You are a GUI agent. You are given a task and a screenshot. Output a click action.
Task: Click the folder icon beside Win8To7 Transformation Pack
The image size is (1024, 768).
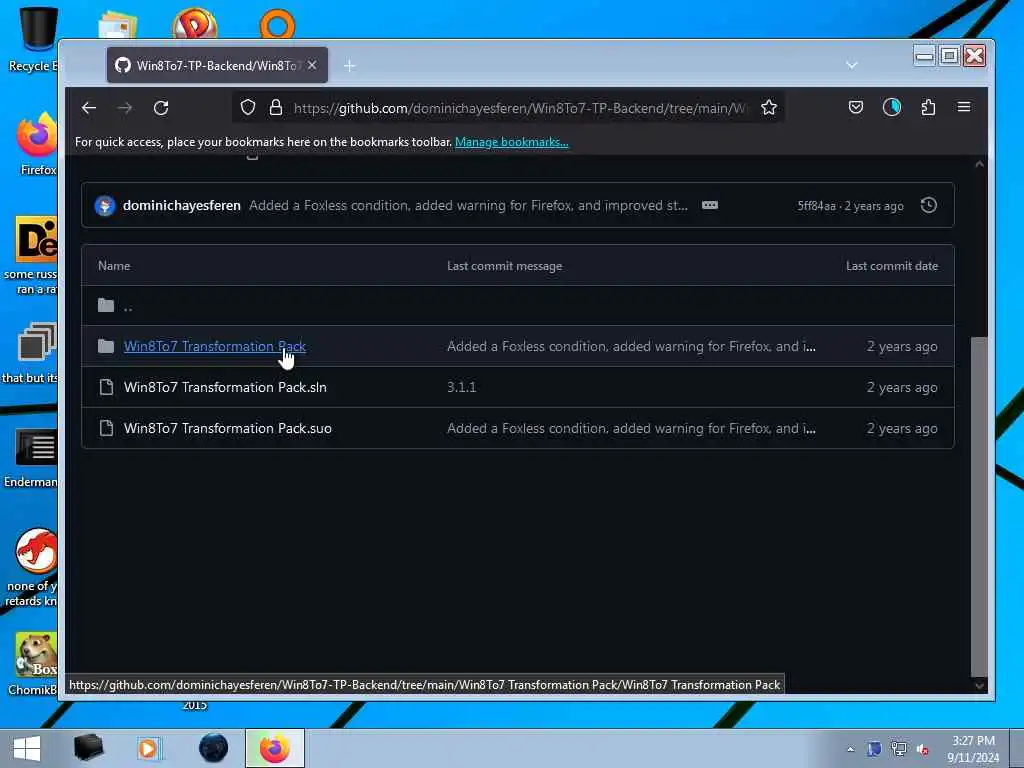tap(106, 346)
